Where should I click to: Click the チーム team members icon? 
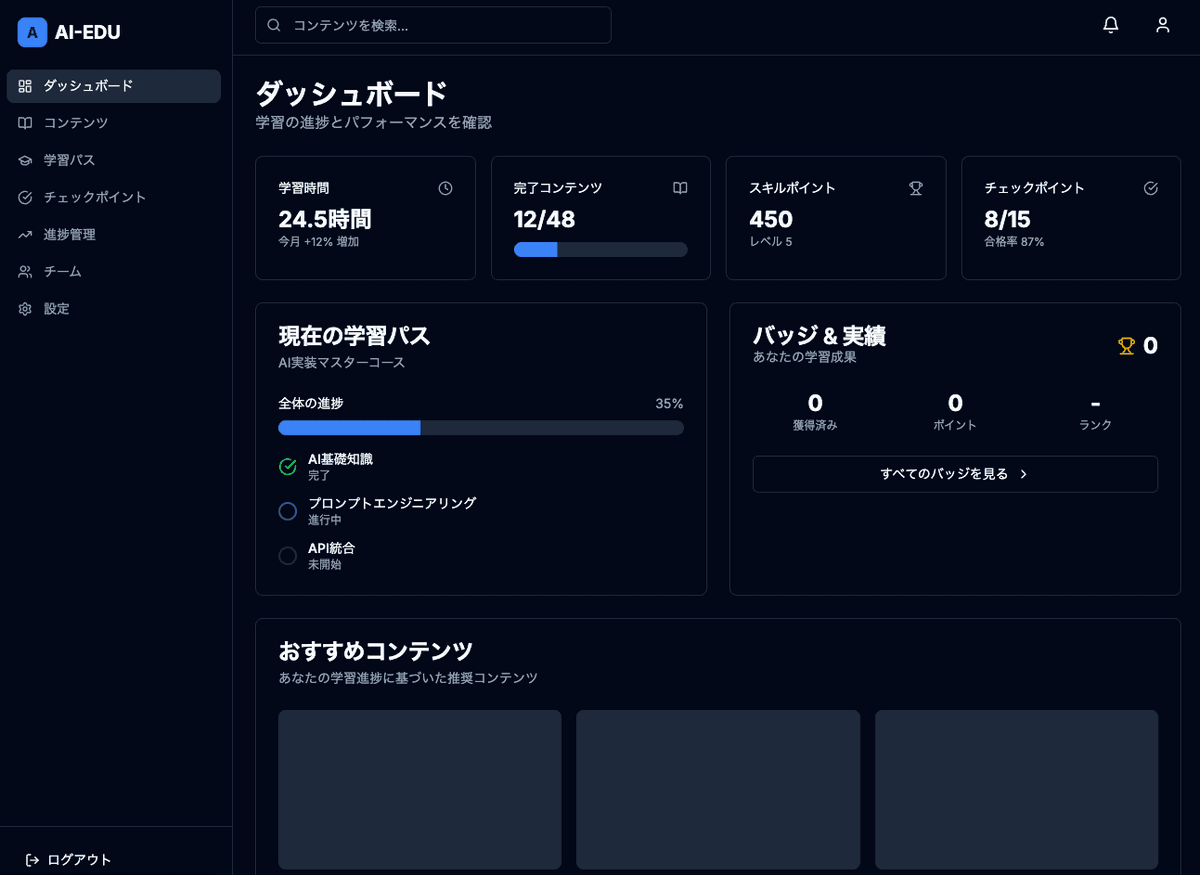click(25, 271)
